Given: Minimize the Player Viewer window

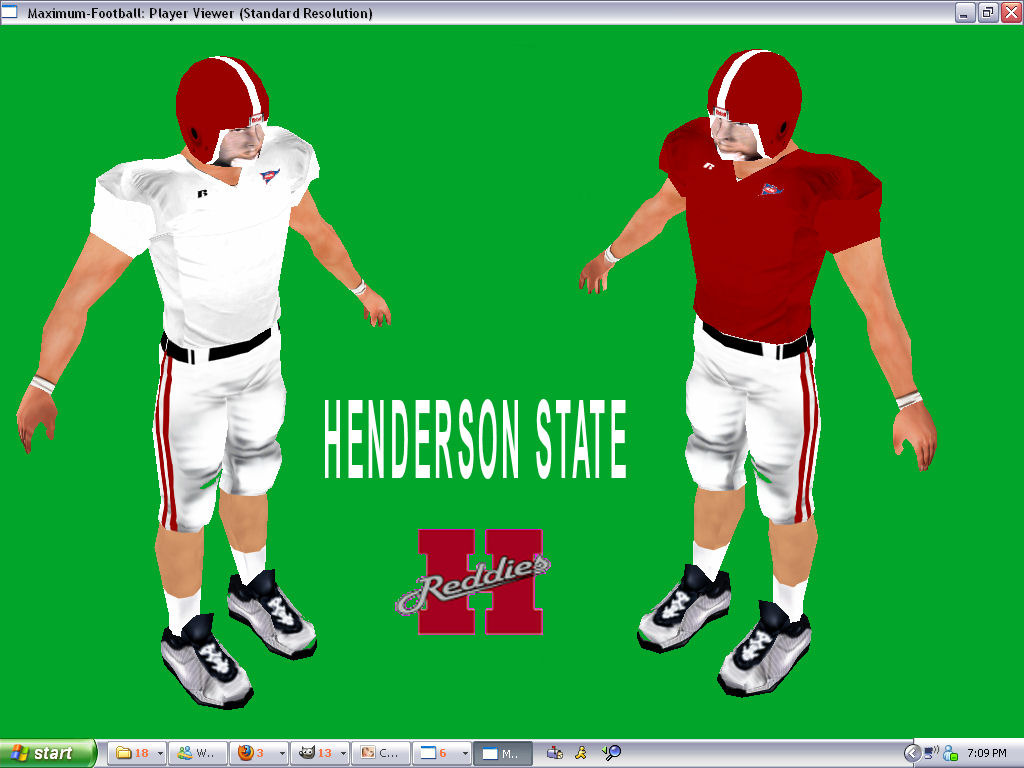Looking at the screenshot, I should coord(965,12).
